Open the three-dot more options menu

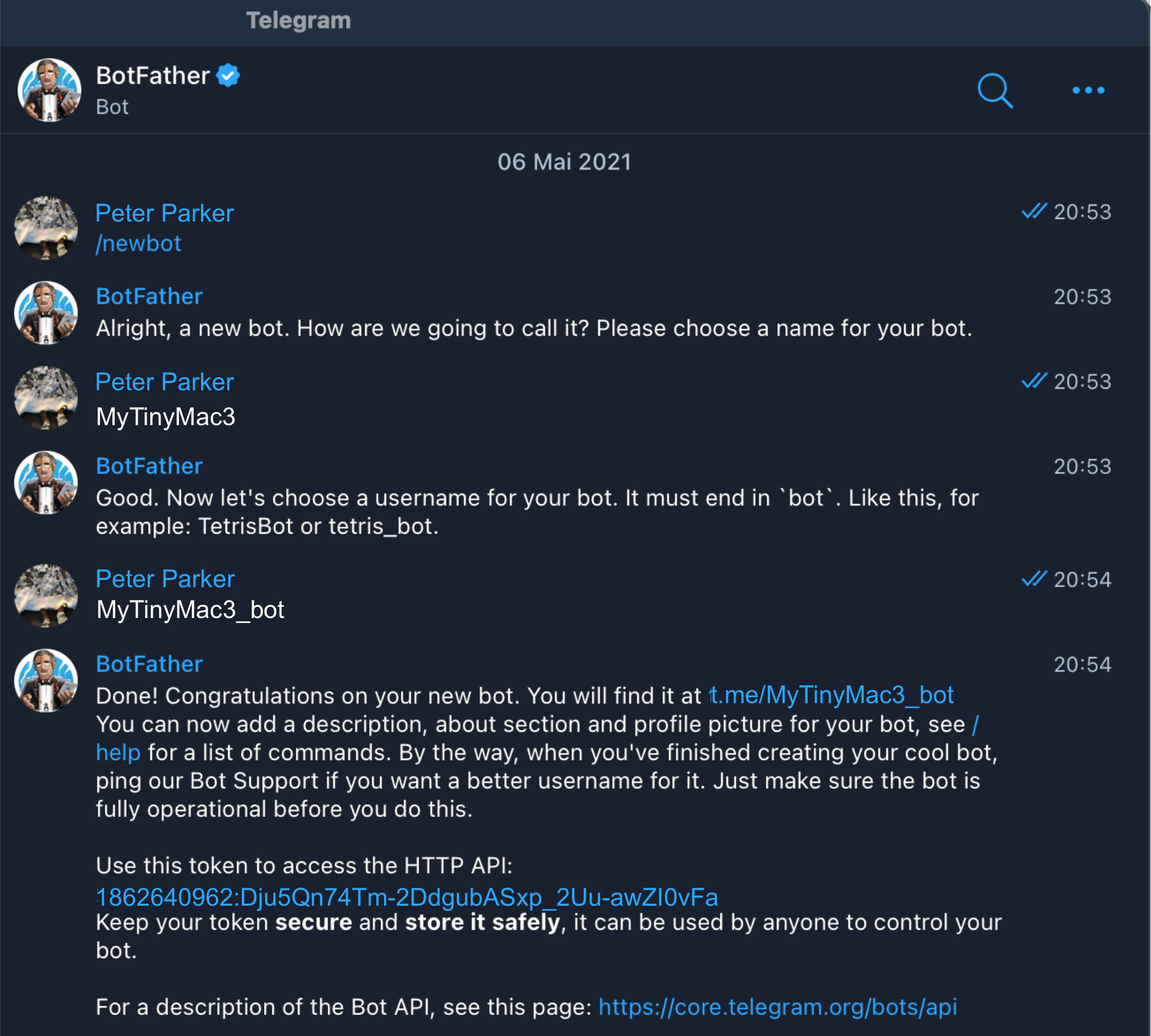1088,90
